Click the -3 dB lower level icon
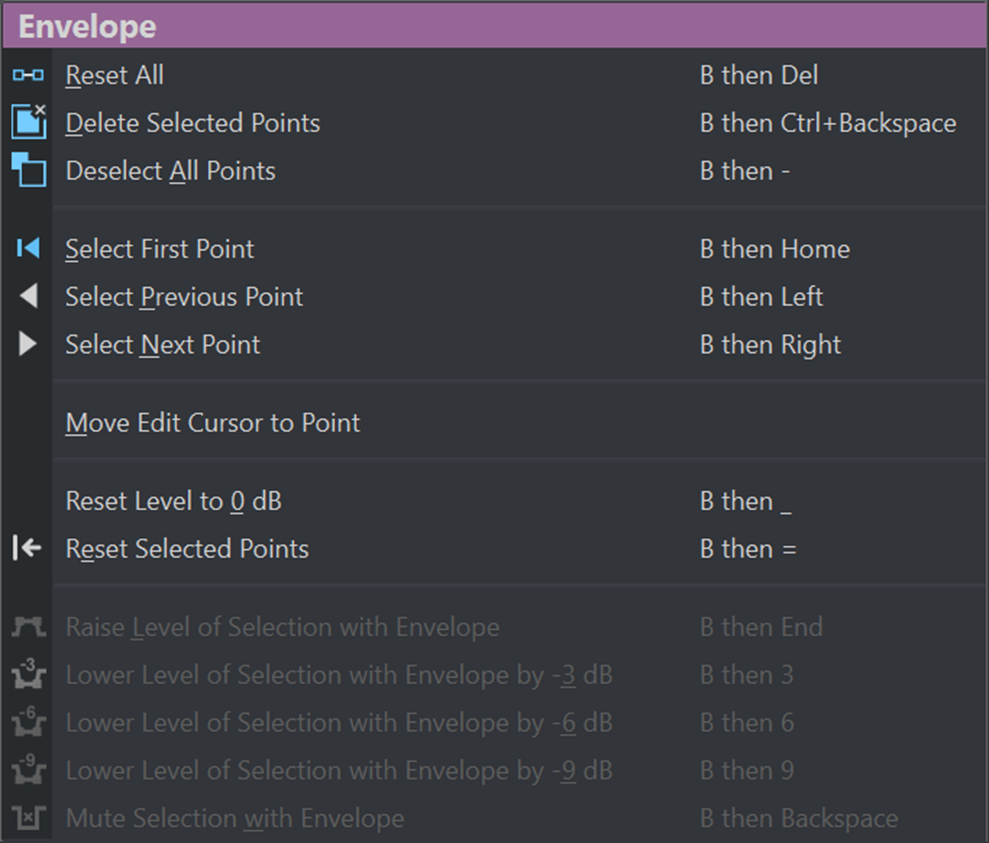This screenshot has height=843, width=989. [28, 673]
